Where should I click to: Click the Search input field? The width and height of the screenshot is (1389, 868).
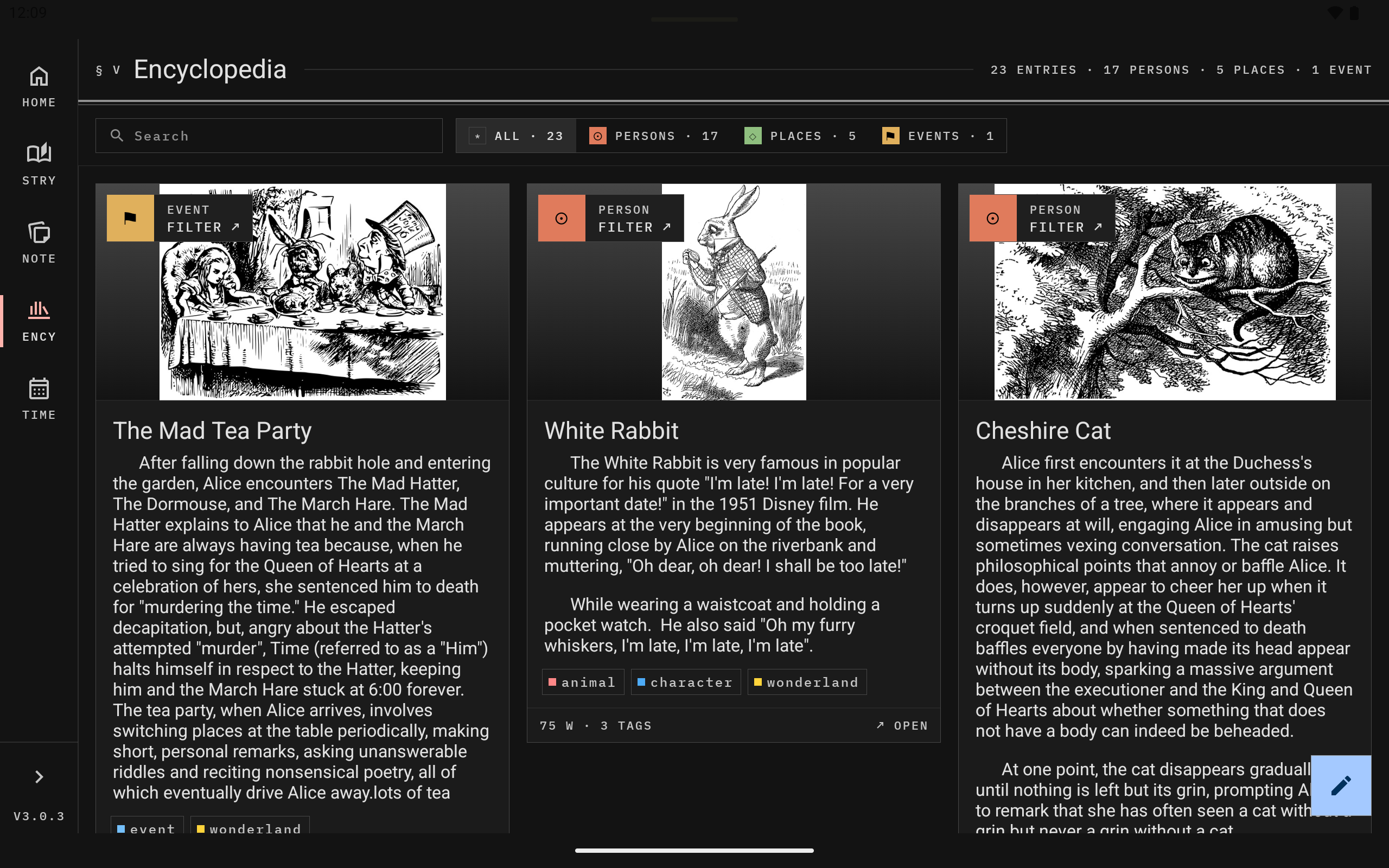269,136
